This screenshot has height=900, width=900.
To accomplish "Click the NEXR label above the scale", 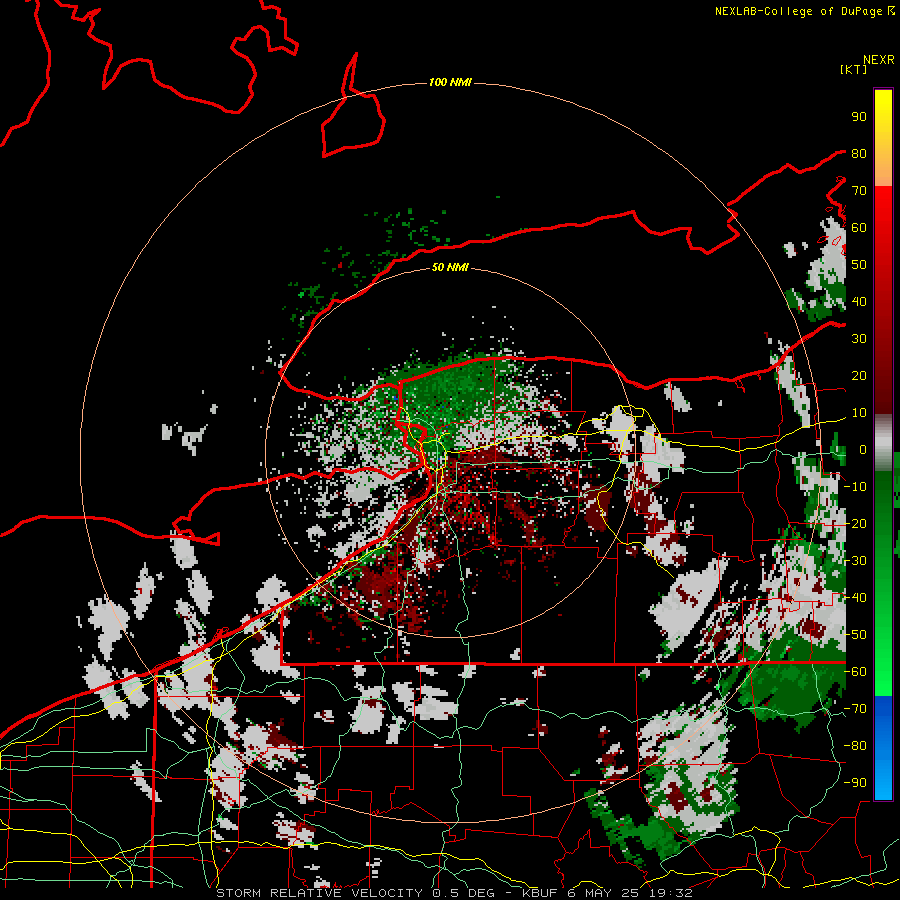I will pos(878,60).
